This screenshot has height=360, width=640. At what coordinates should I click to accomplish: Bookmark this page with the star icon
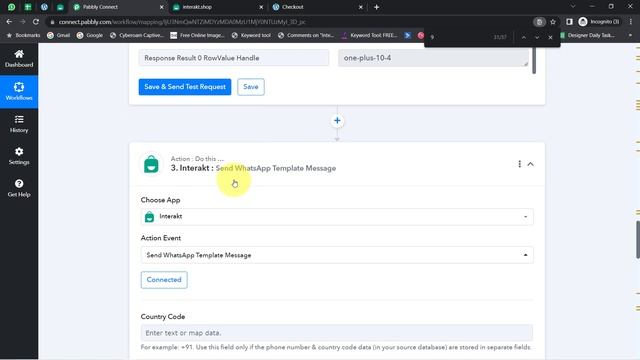553,22
